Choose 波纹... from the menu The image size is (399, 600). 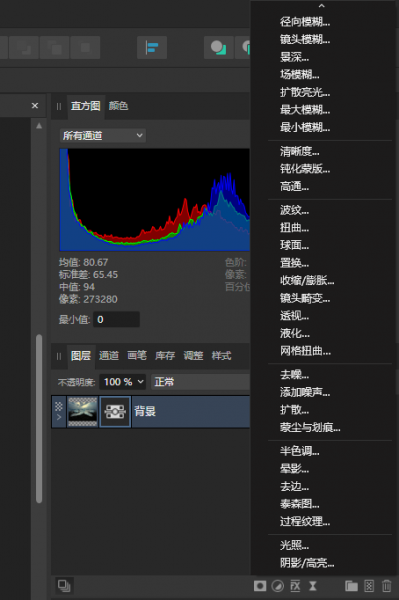coord(294,210)
